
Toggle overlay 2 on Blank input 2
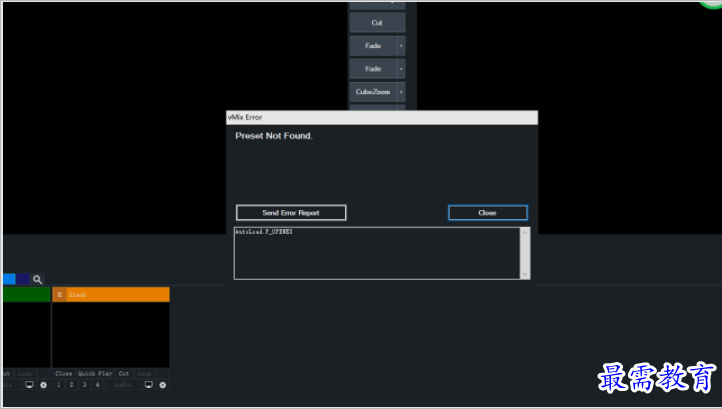pos(71,385)
